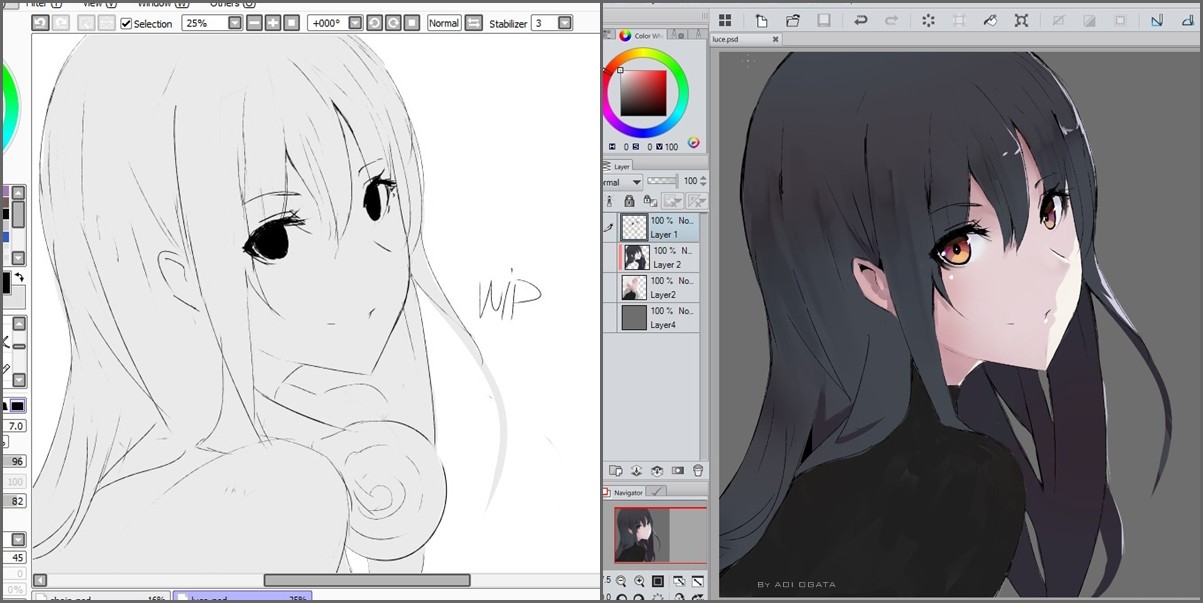The height and width of the screenshot is (603, 1203).
Task: Click the layer opacity stepper arrows
Action: (x=703, y=181)
